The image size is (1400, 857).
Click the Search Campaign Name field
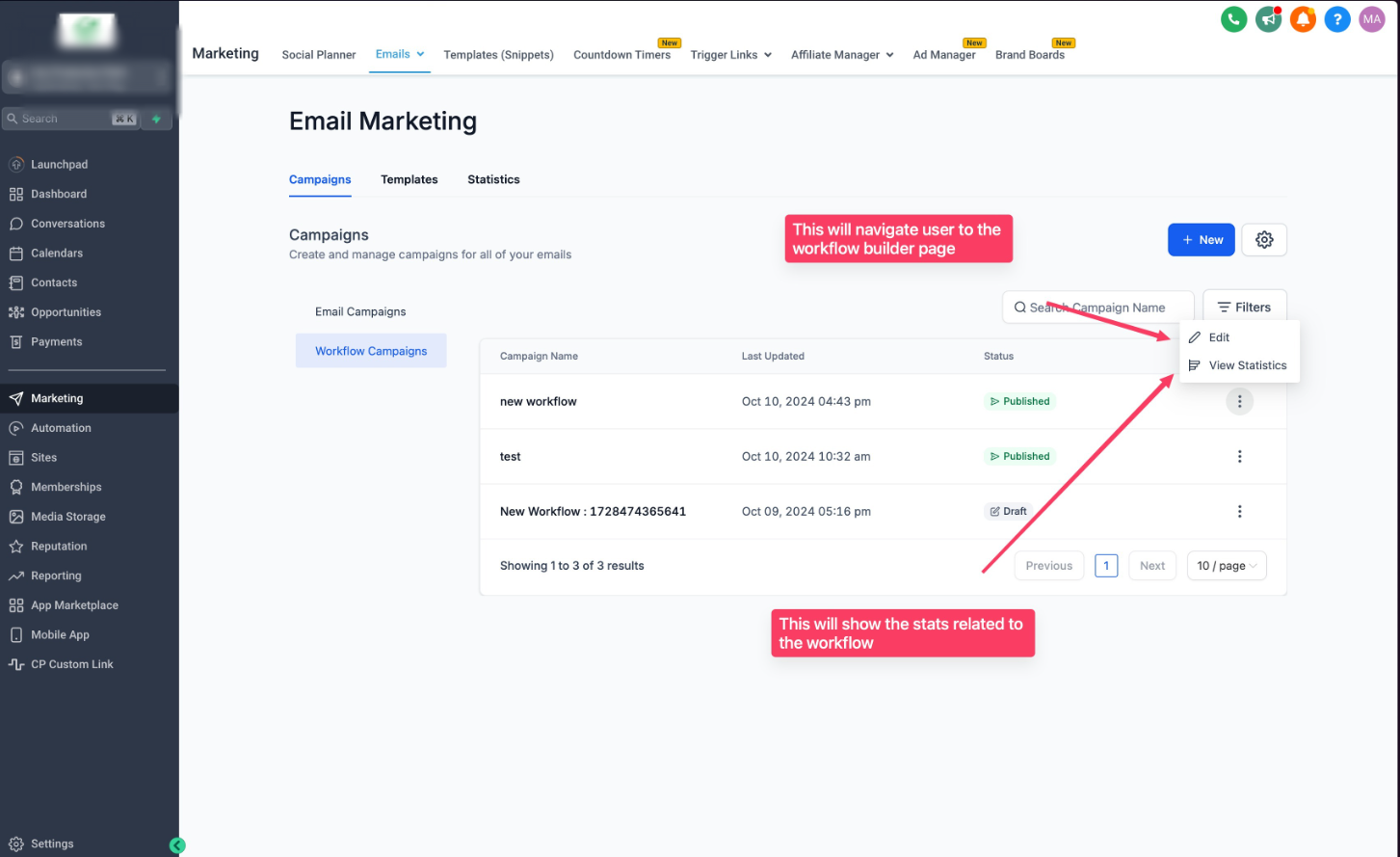(x=1098, y=308)
